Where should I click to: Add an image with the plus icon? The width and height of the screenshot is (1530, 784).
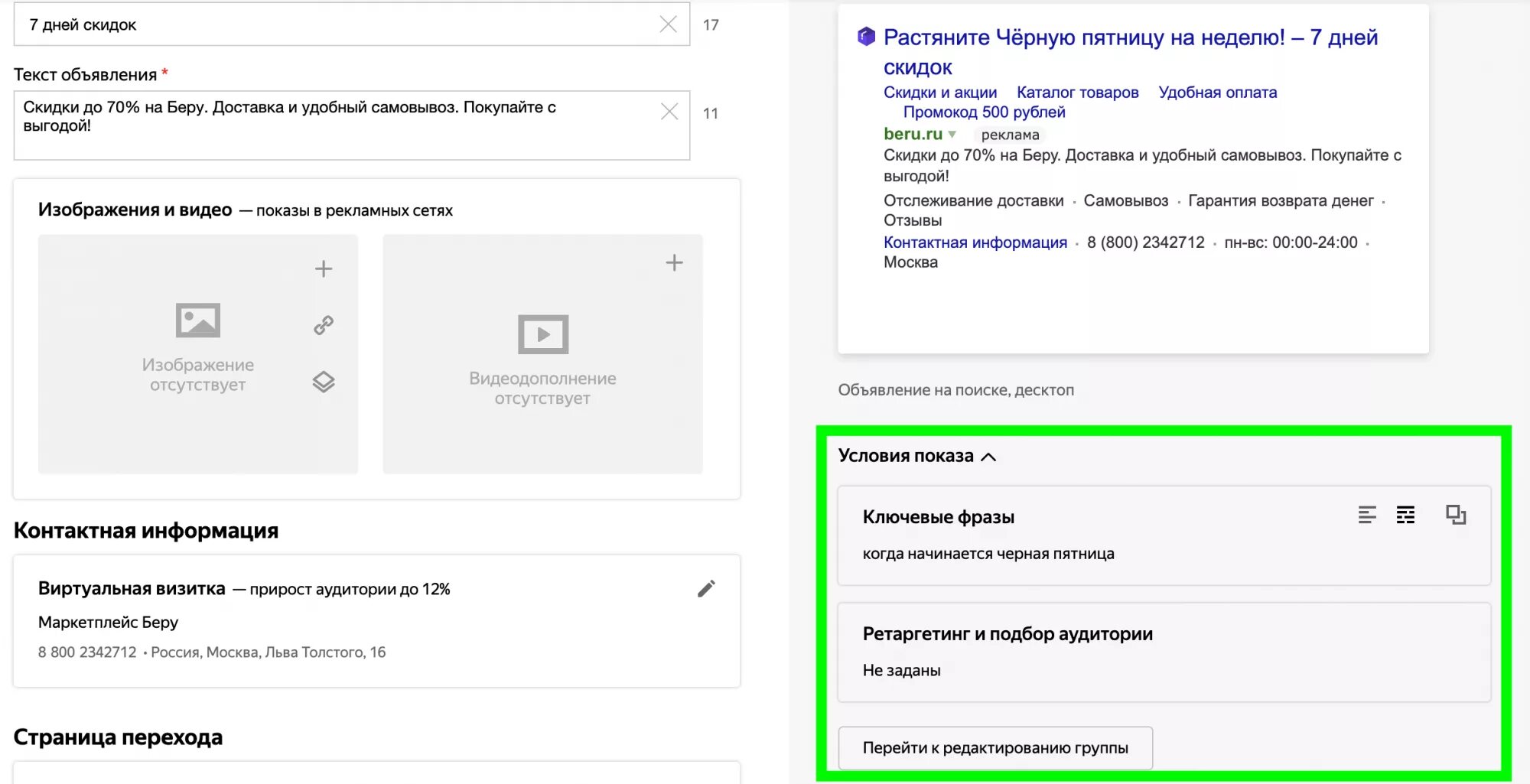pos(324,268)
